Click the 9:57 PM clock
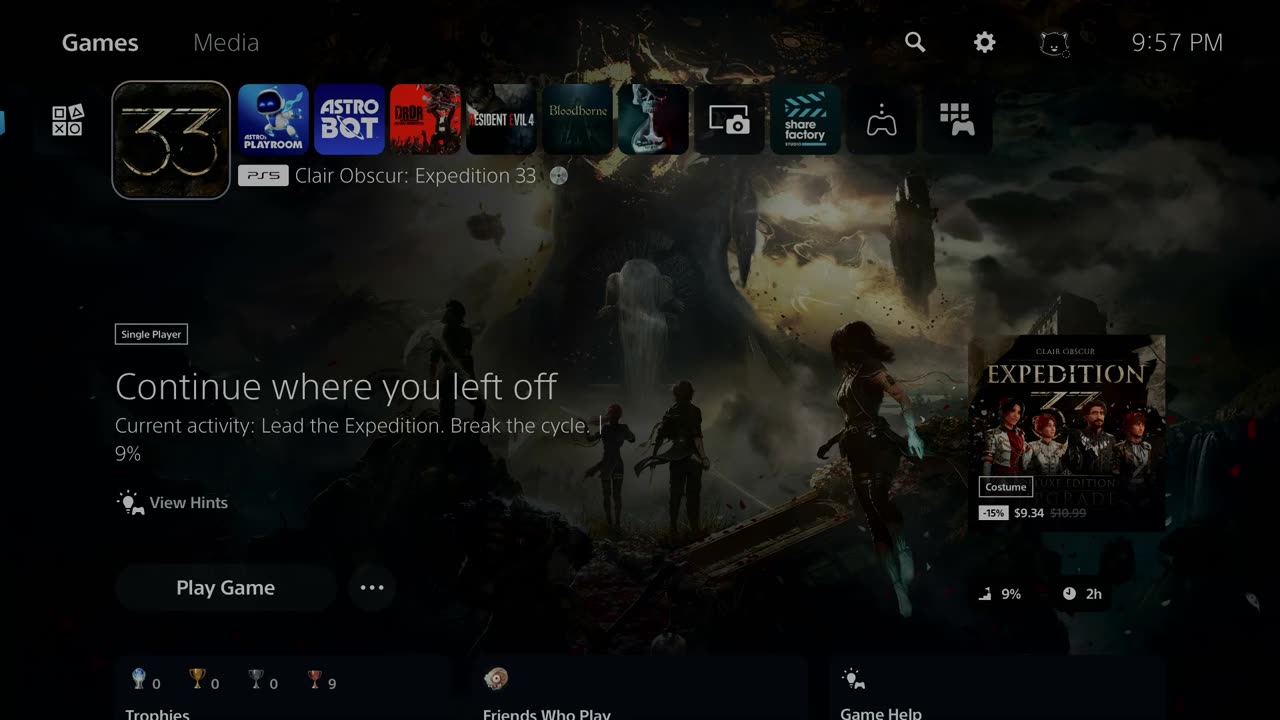1280x720 pixels. pos(1177,42)
